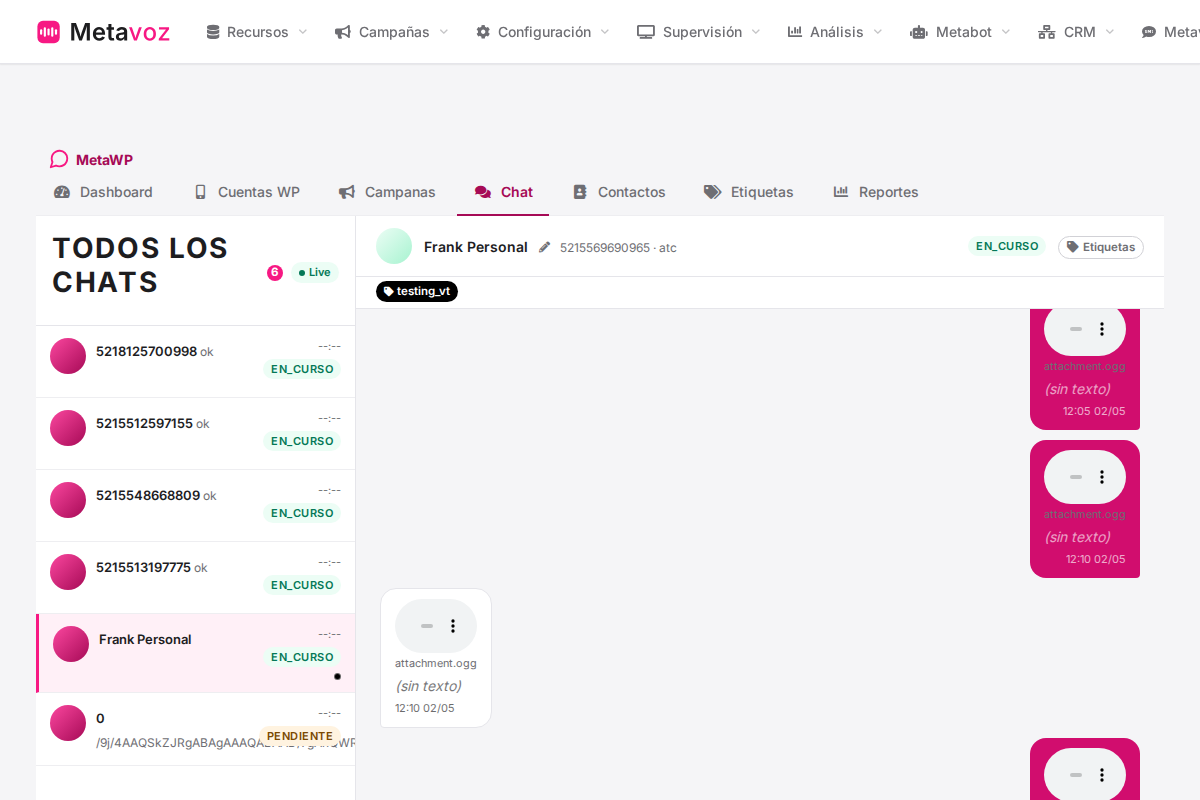Switch to the Reportes tab
1200x800 pixels.
876,192
